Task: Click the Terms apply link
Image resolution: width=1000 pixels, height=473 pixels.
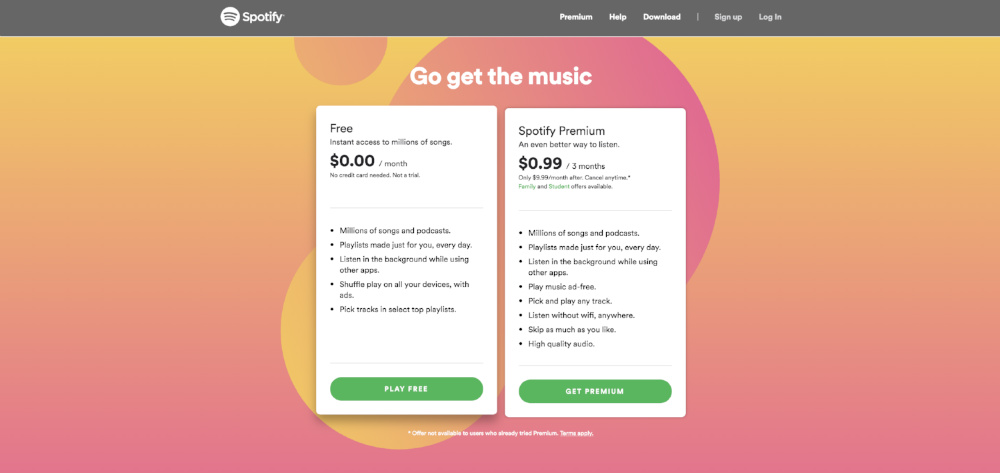Action: [576, 433]
